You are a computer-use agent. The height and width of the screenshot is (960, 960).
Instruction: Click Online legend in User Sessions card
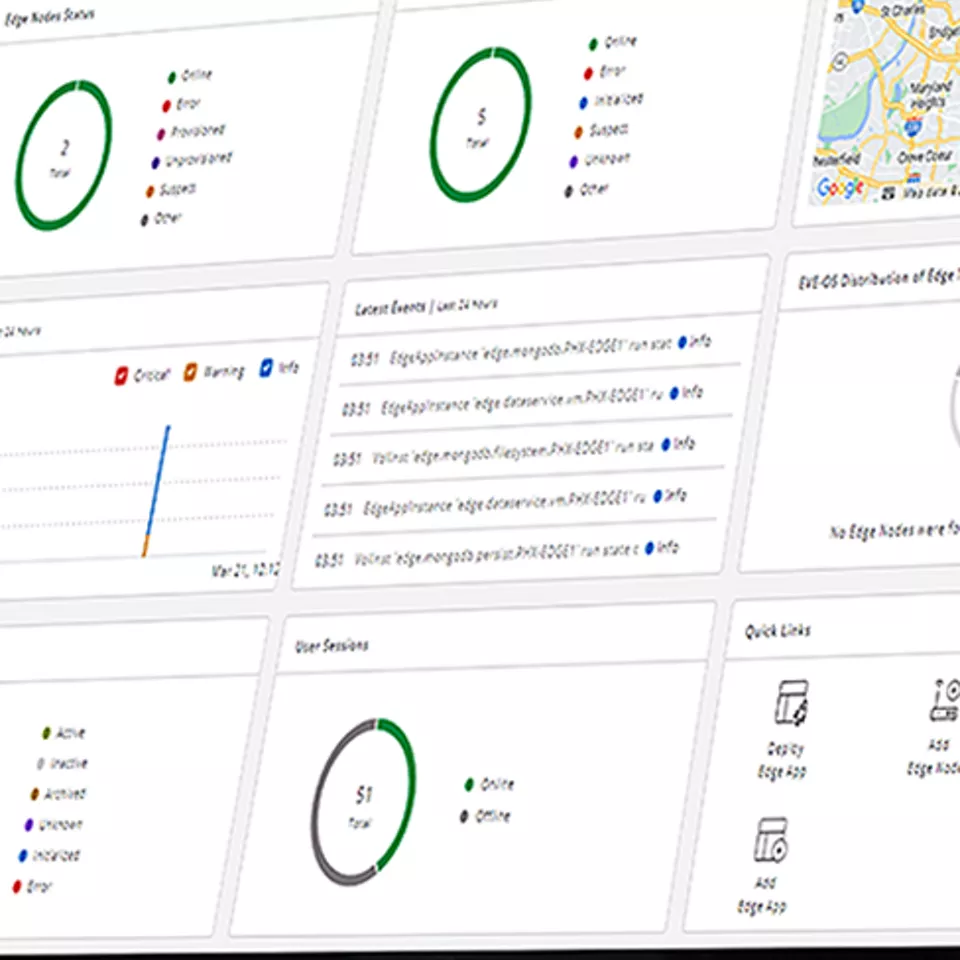(489, 784)
